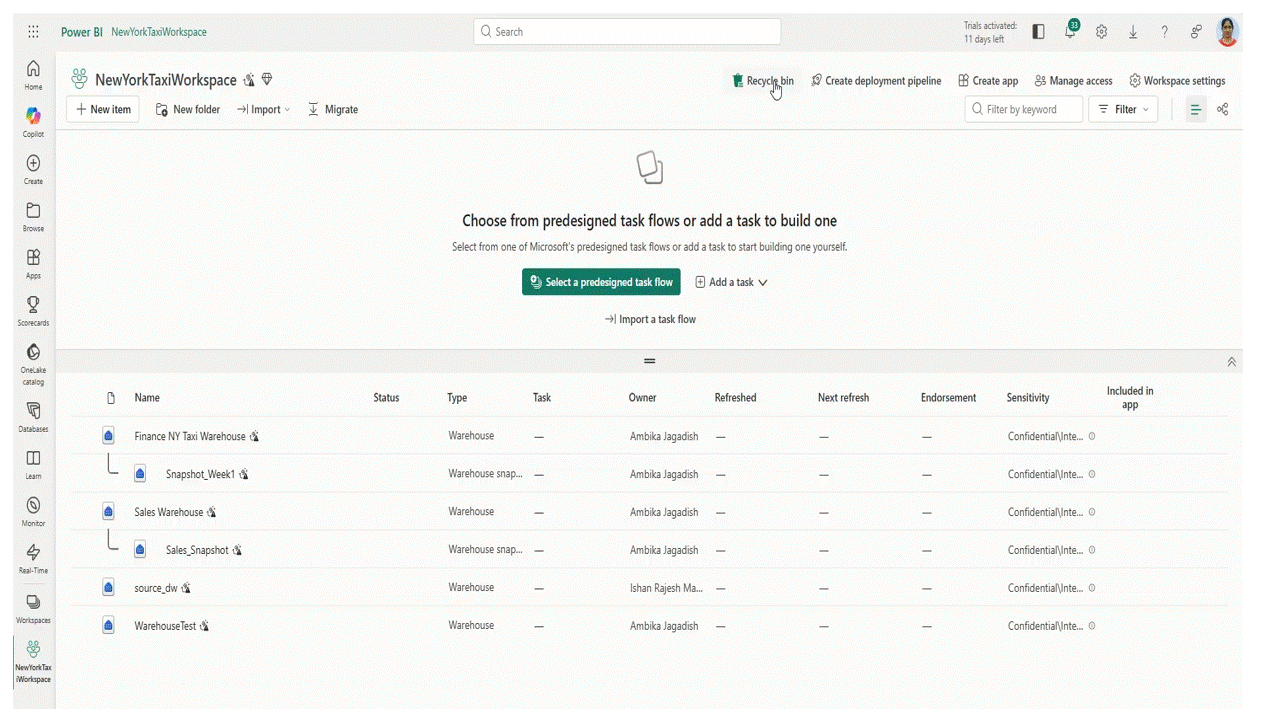
Task: Open the Copilot icon in left sidebar
Action: click(x=33, y=116)
